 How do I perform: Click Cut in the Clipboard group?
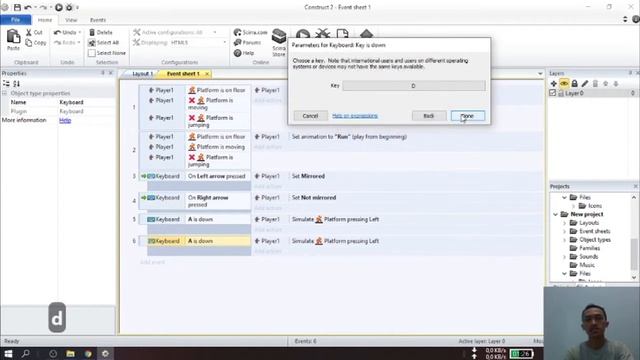34,32
